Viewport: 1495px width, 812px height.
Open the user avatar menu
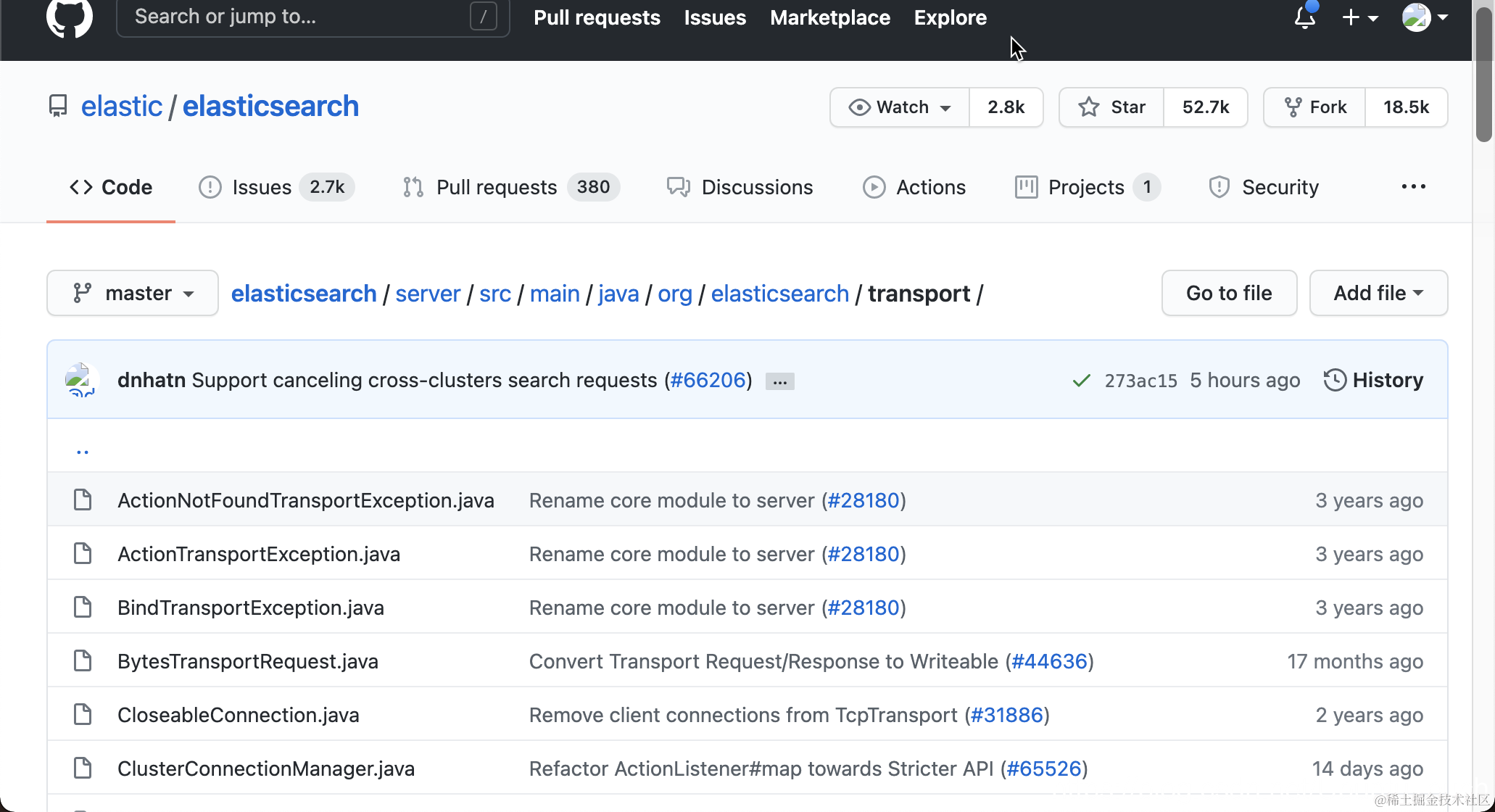click(x=1425, y=17)
